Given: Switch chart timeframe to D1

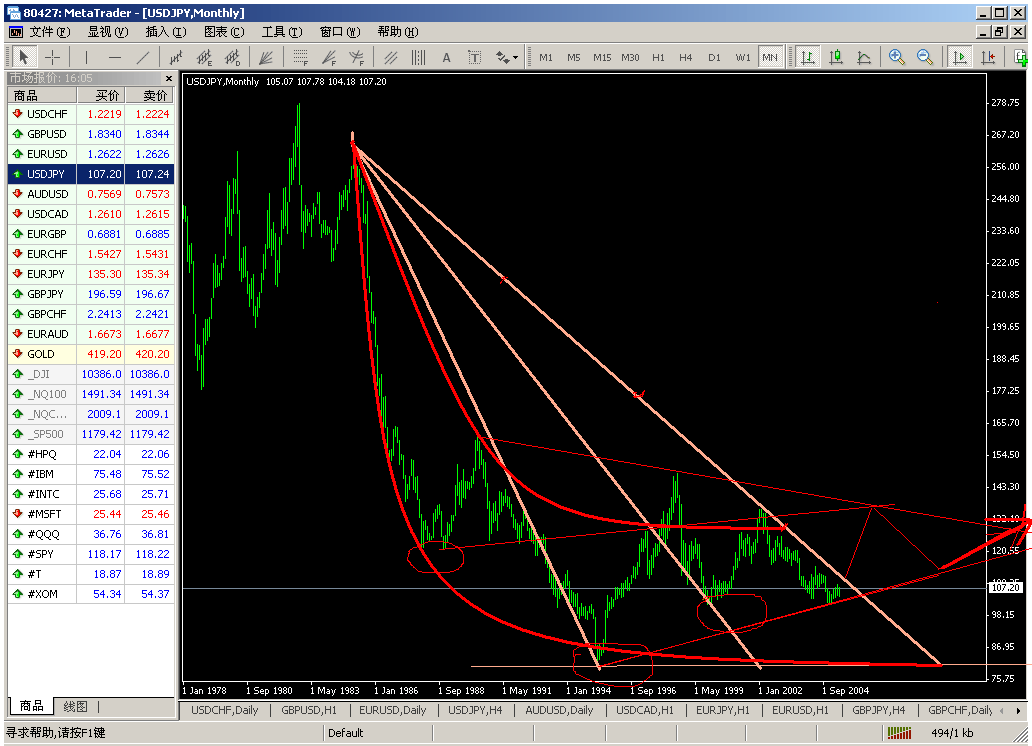Looking at the screenshot, I should point(714,57).
